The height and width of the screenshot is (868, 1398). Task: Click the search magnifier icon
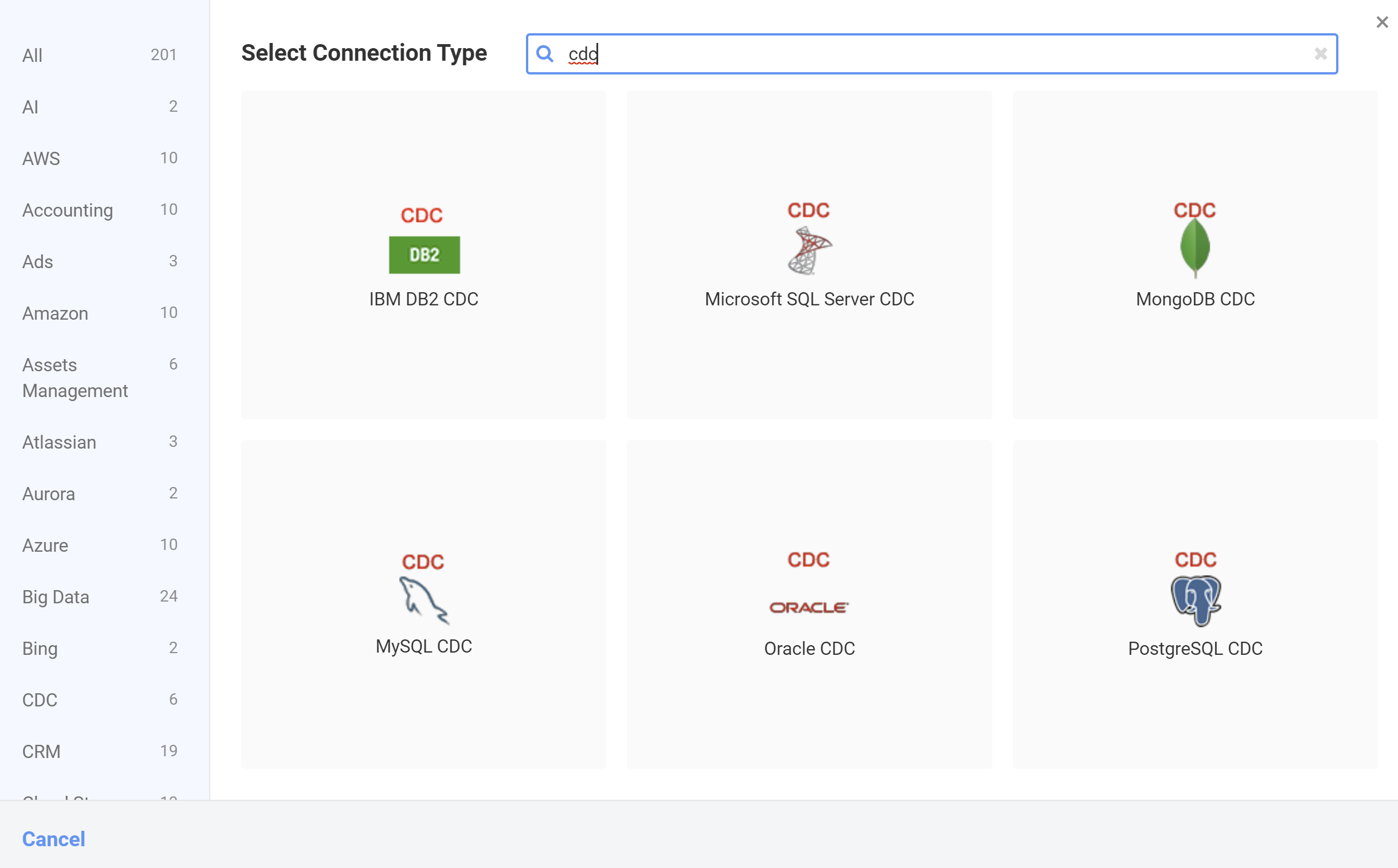pos(544,54)
